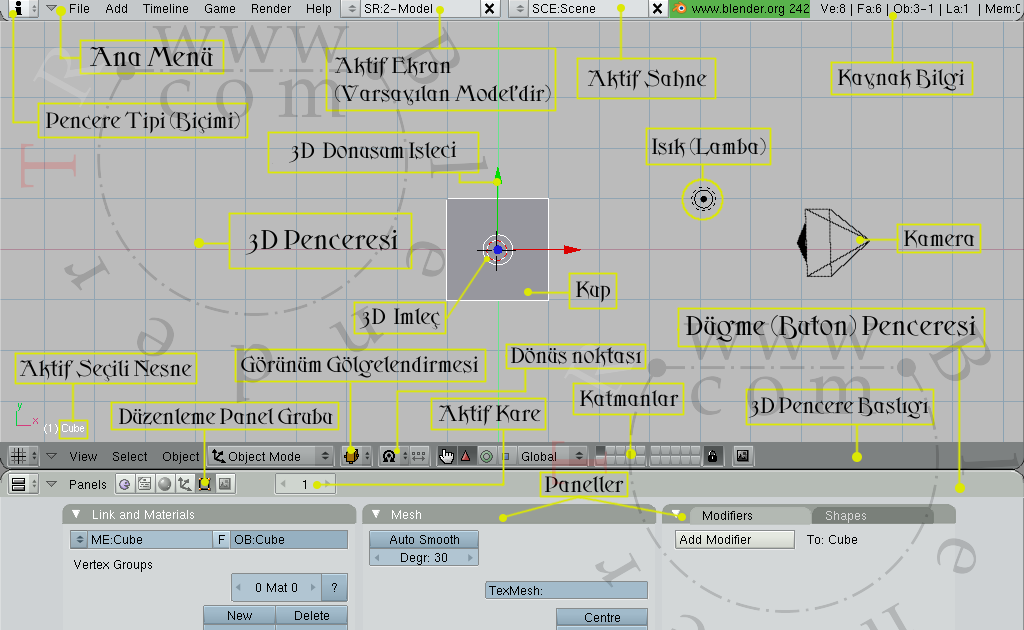Screen dimensions: 1024x630
Task: Open the Editing panel group icon
Action: point(205,484)
